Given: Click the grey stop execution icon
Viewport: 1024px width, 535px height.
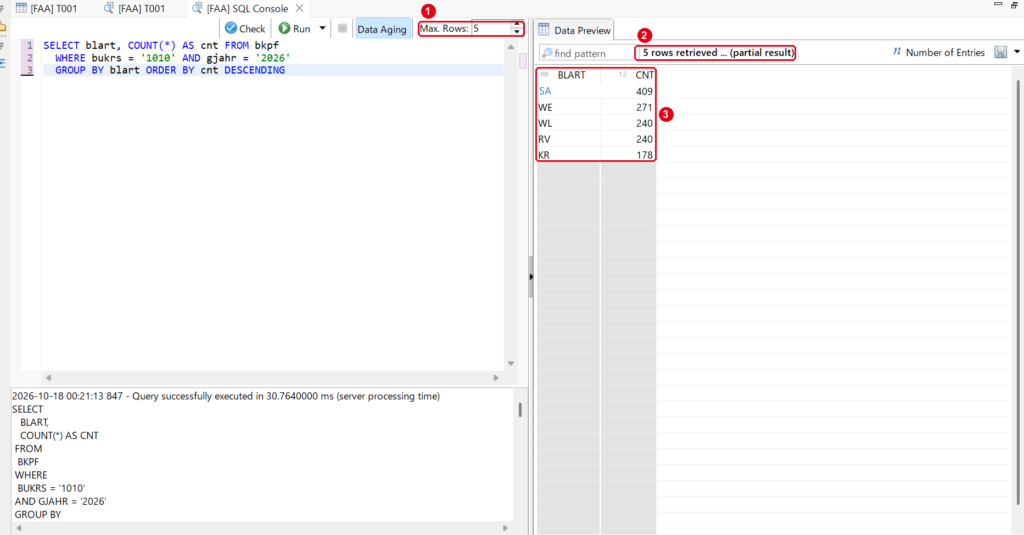Looking at the screenshot, I should 342,28.
